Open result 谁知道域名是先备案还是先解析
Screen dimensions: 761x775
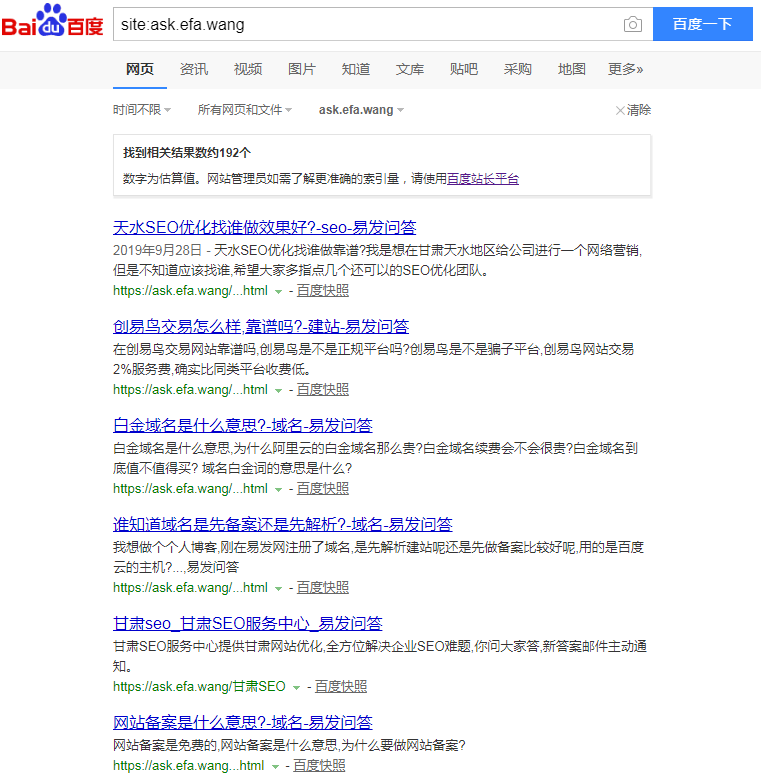click(x=283, y=524)
